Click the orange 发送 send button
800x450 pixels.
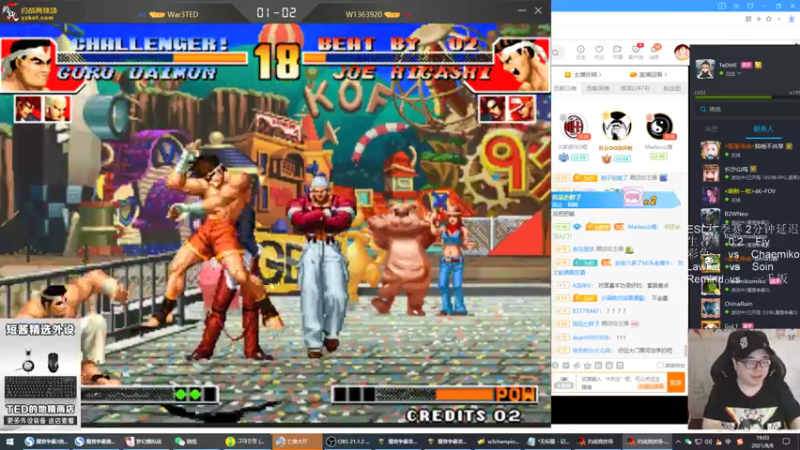pyautogui.click(x=676, y=383)
